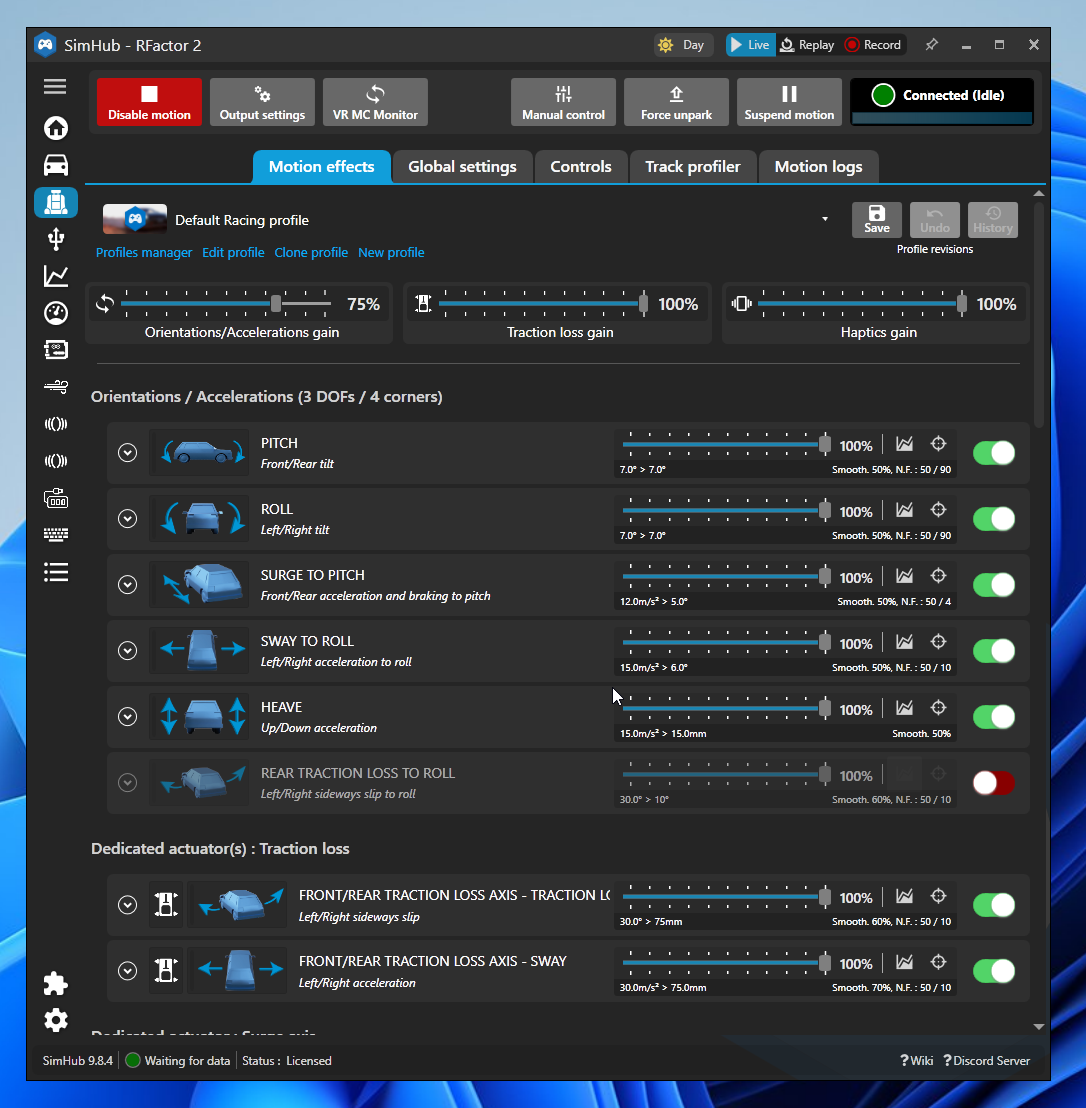
Task: Click the Traction loss gain slider handle
Action: [643, 304]
